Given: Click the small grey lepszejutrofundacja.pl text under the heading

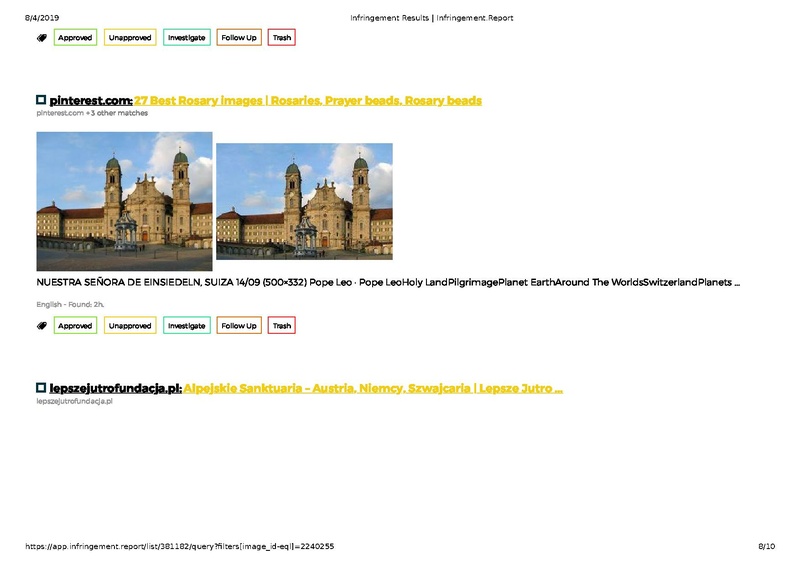Looking at the screenshot, I should click(x=74, y=401).
